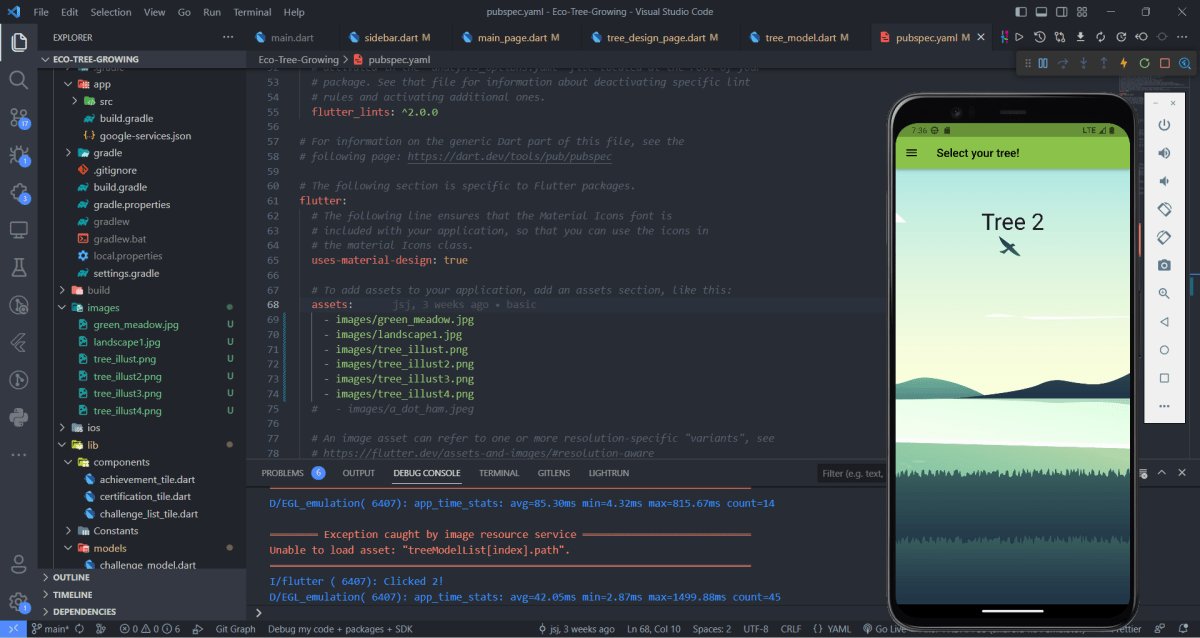Take emulator screenshot with camera icon

1164,265
